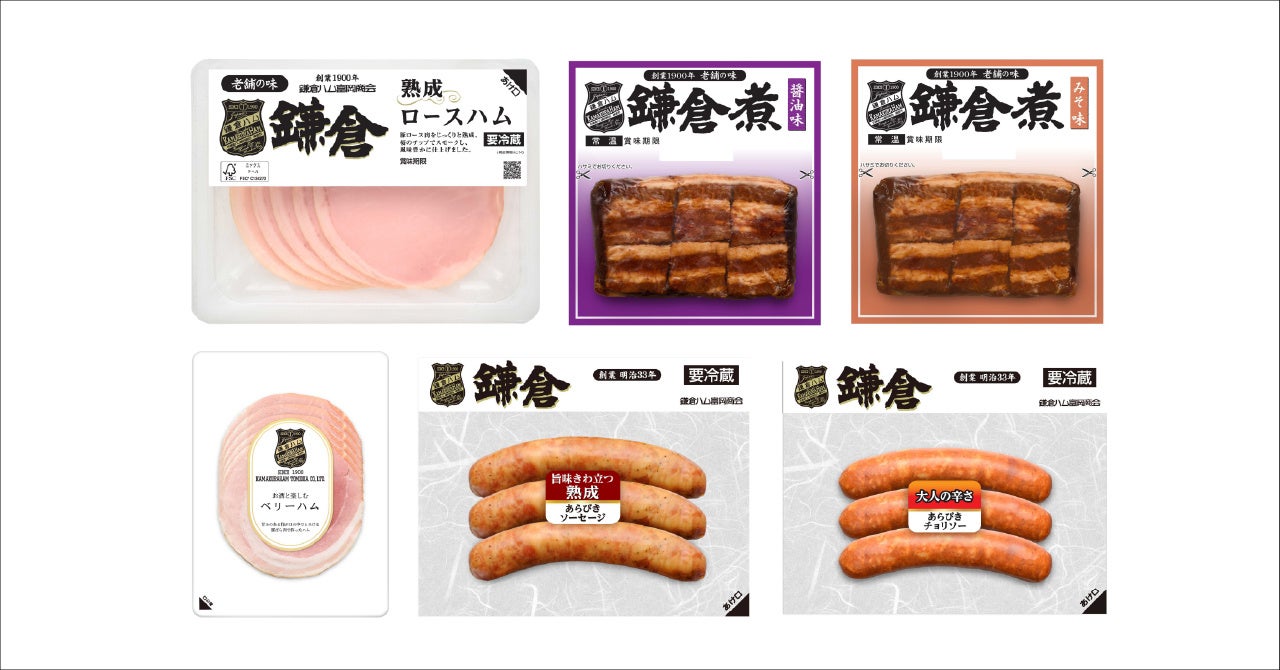Screen dimensions: 1280x670
Task: Click the QR code on roast ham package
Action: (x=511, y=170)
